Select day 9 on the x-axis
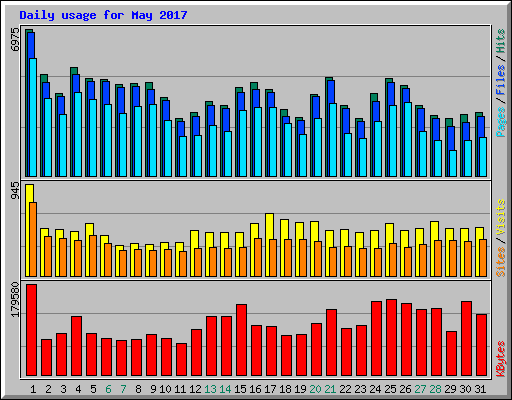The height and width of the screenshot is (400, 512). coord(153,389)
